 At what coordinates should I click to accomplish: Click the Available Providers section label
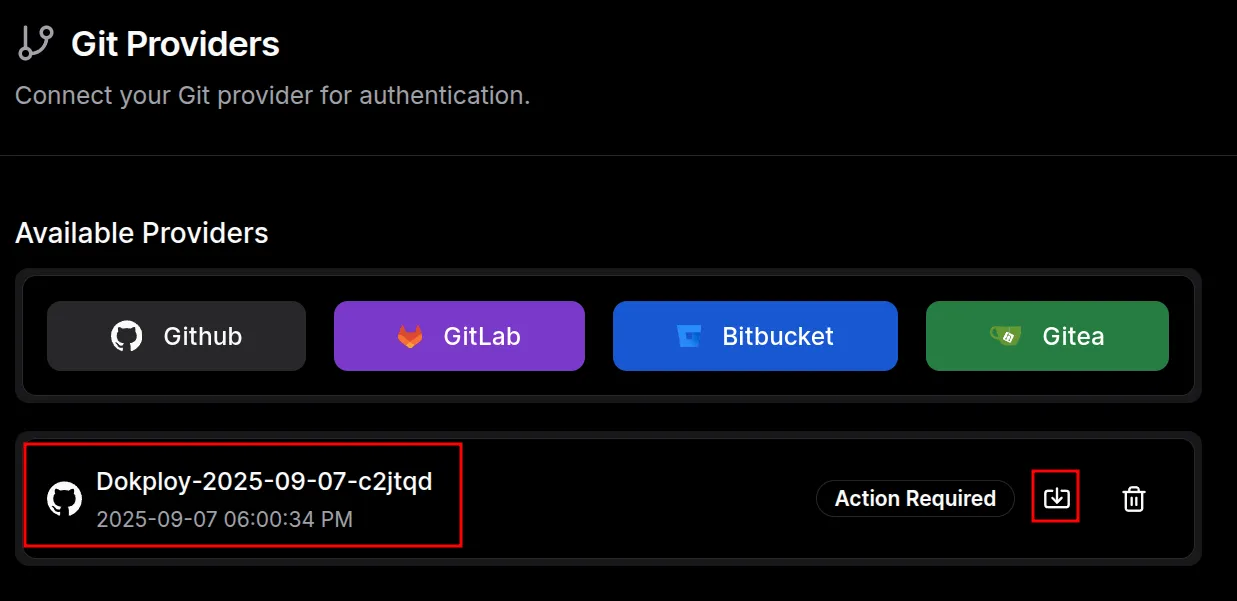tap(141, 233)
